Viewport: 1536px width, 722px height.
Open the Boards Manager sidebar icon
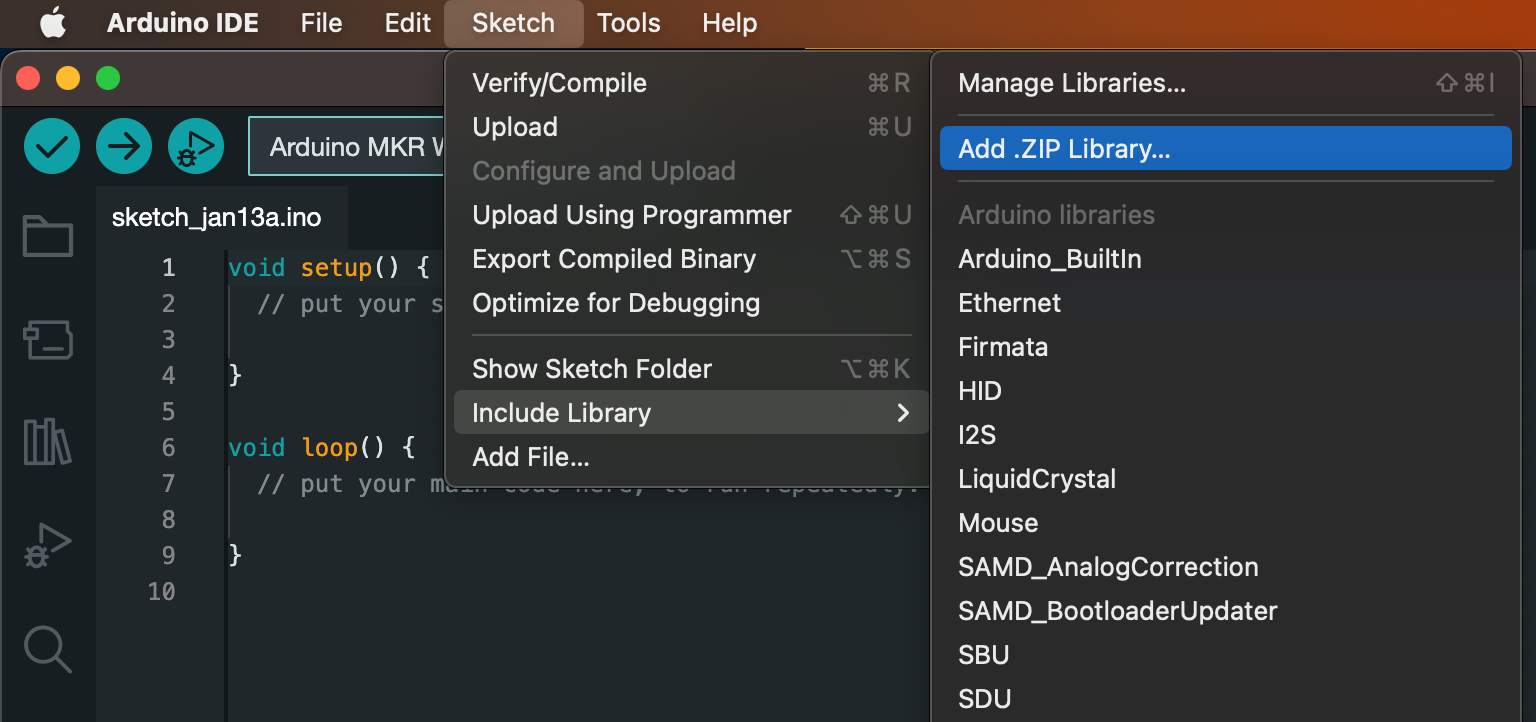47,340
